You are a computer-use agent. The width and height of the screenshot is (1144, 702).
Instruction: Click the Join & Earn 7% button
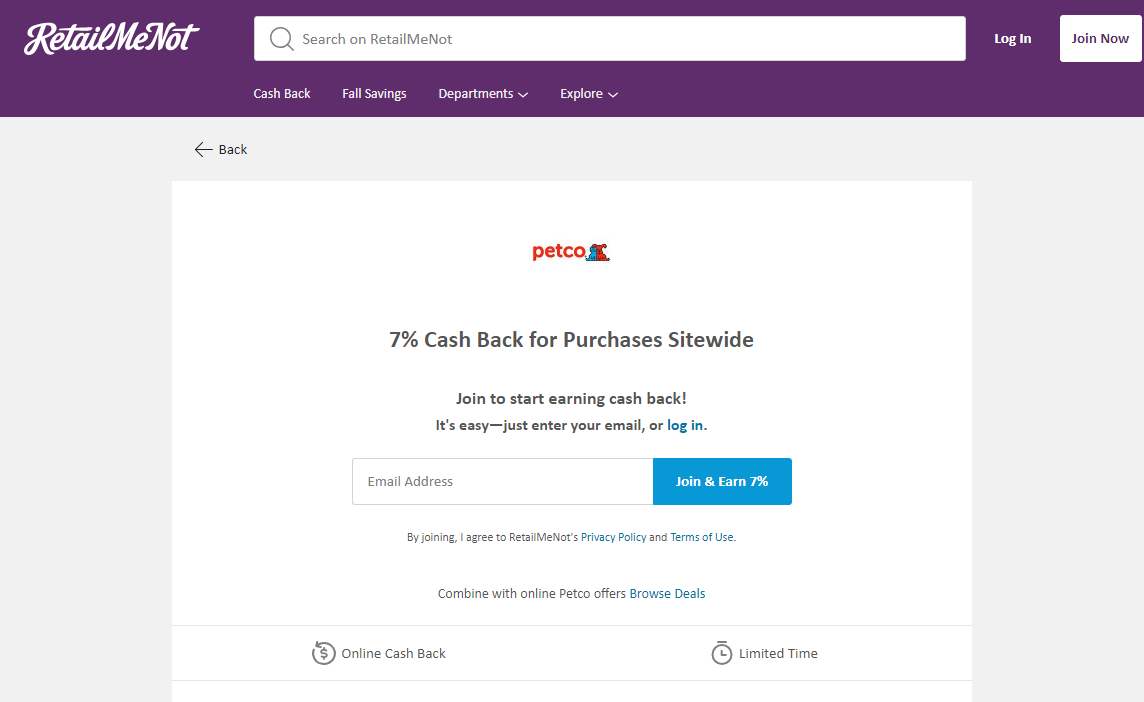(x=722, y=482)
